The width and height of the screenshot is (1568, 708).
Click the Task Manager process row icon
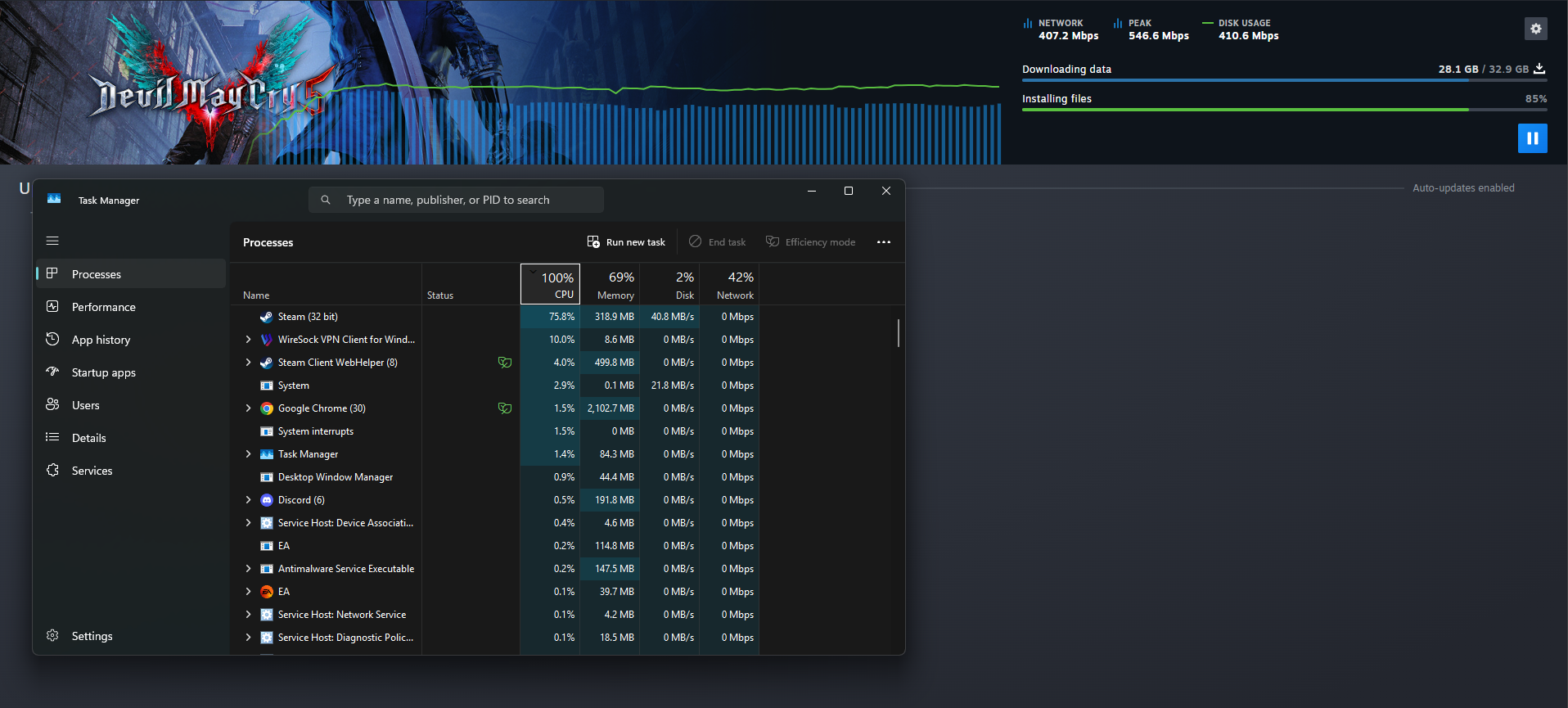(267, 454)
